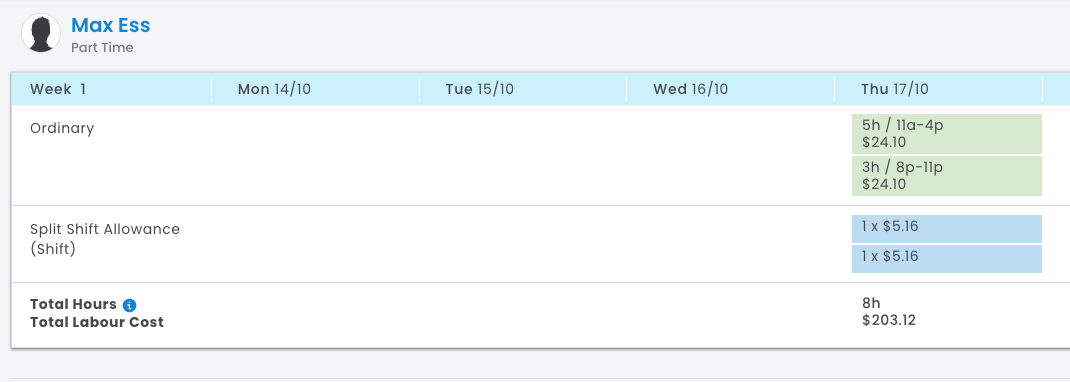Click the Ordinary row label
This screenshot has width=1070, height=382.
click(x=62, y=128)
